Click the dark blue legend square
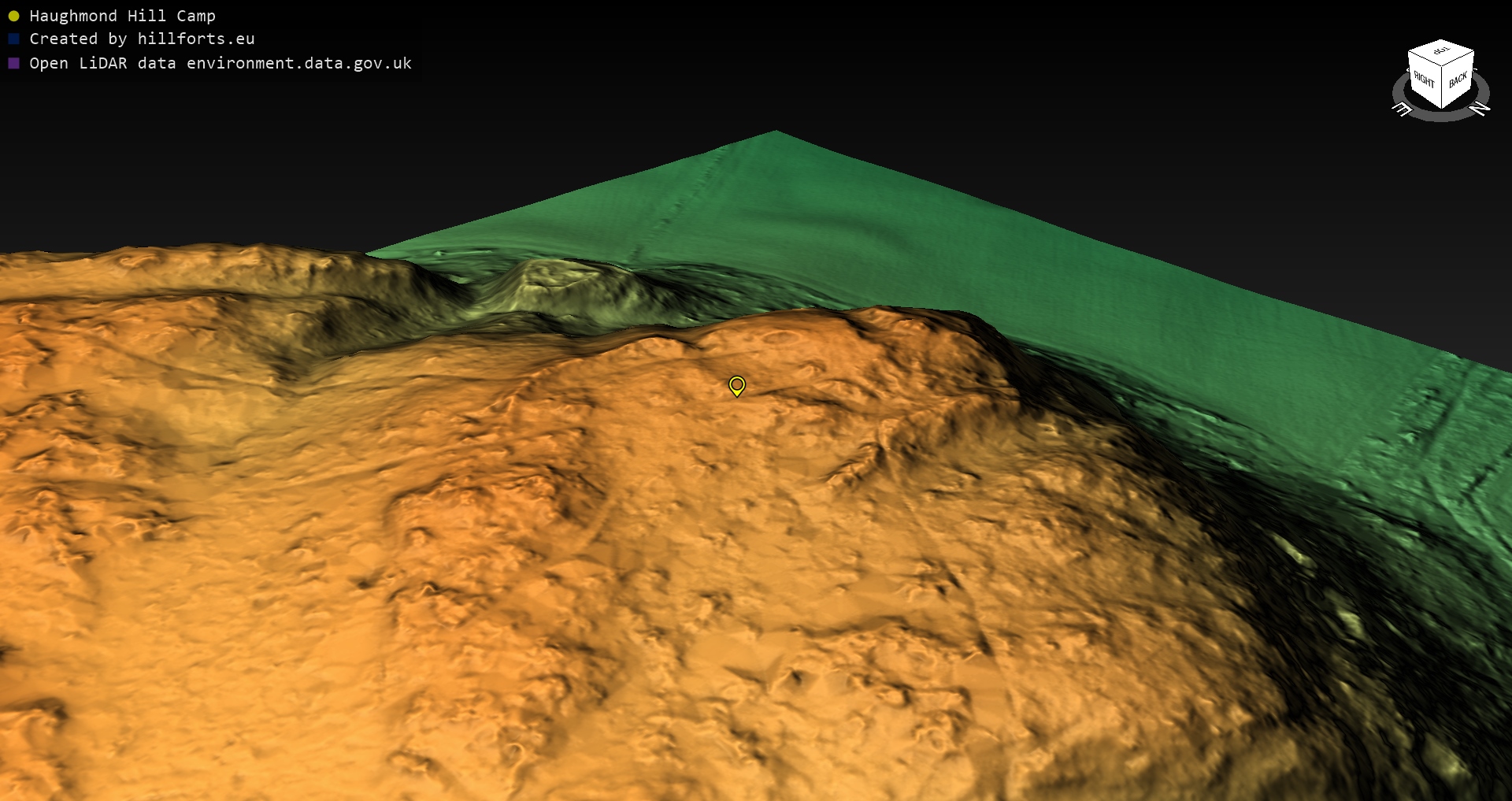The image size is (1512, 801). (13, 39)
